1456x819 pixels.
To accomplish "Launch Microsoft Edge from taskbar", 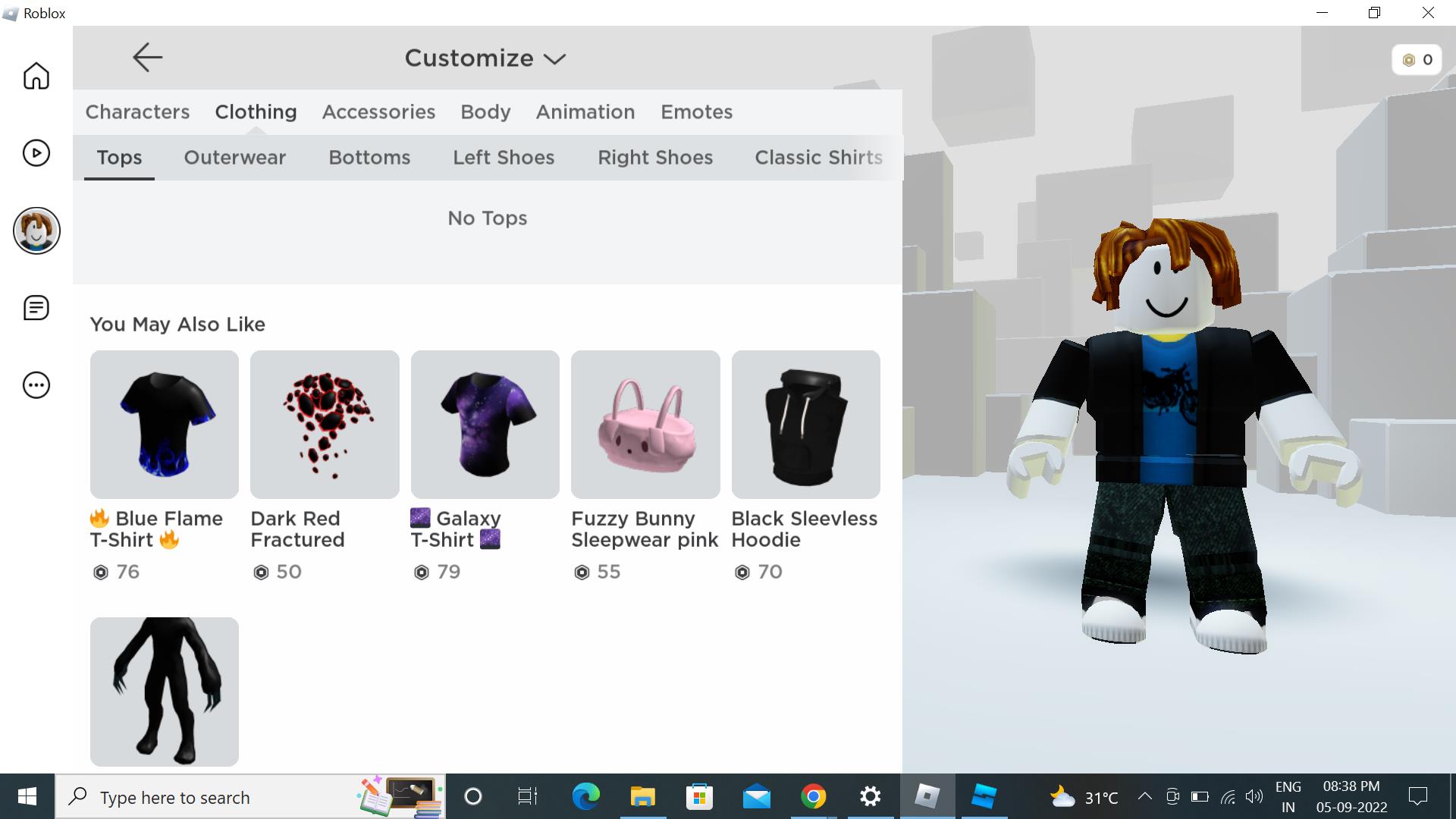I will click(585, 796).
